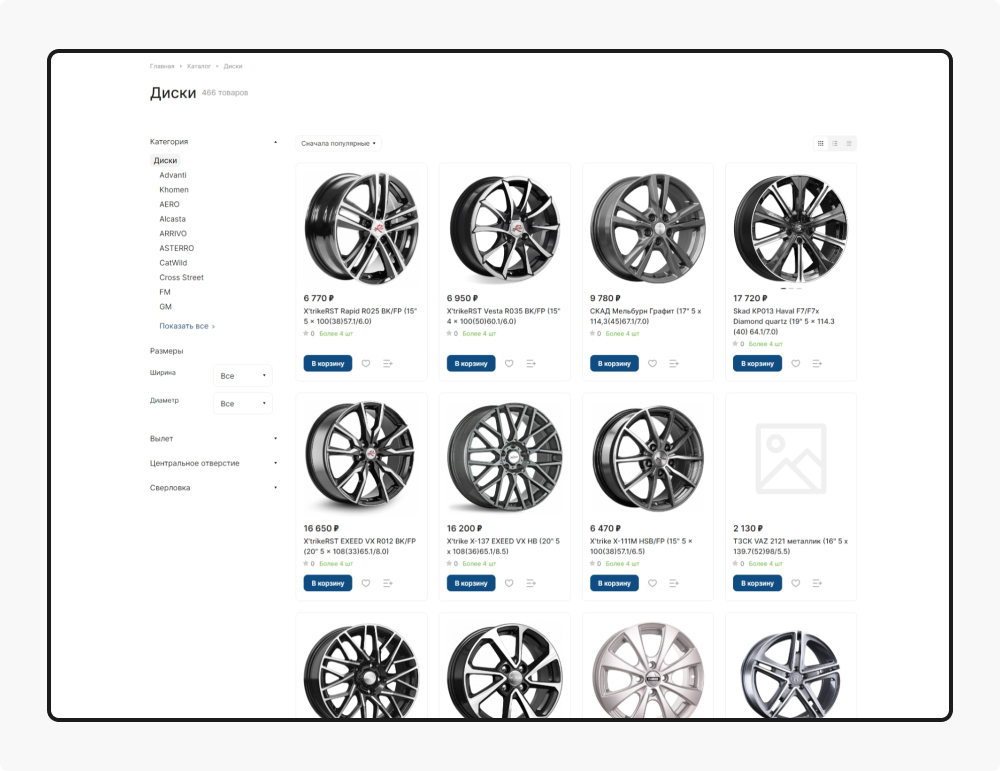
Task: Open ТЗСК VAZ 2121 placeholder image
Action: [791, 458]
